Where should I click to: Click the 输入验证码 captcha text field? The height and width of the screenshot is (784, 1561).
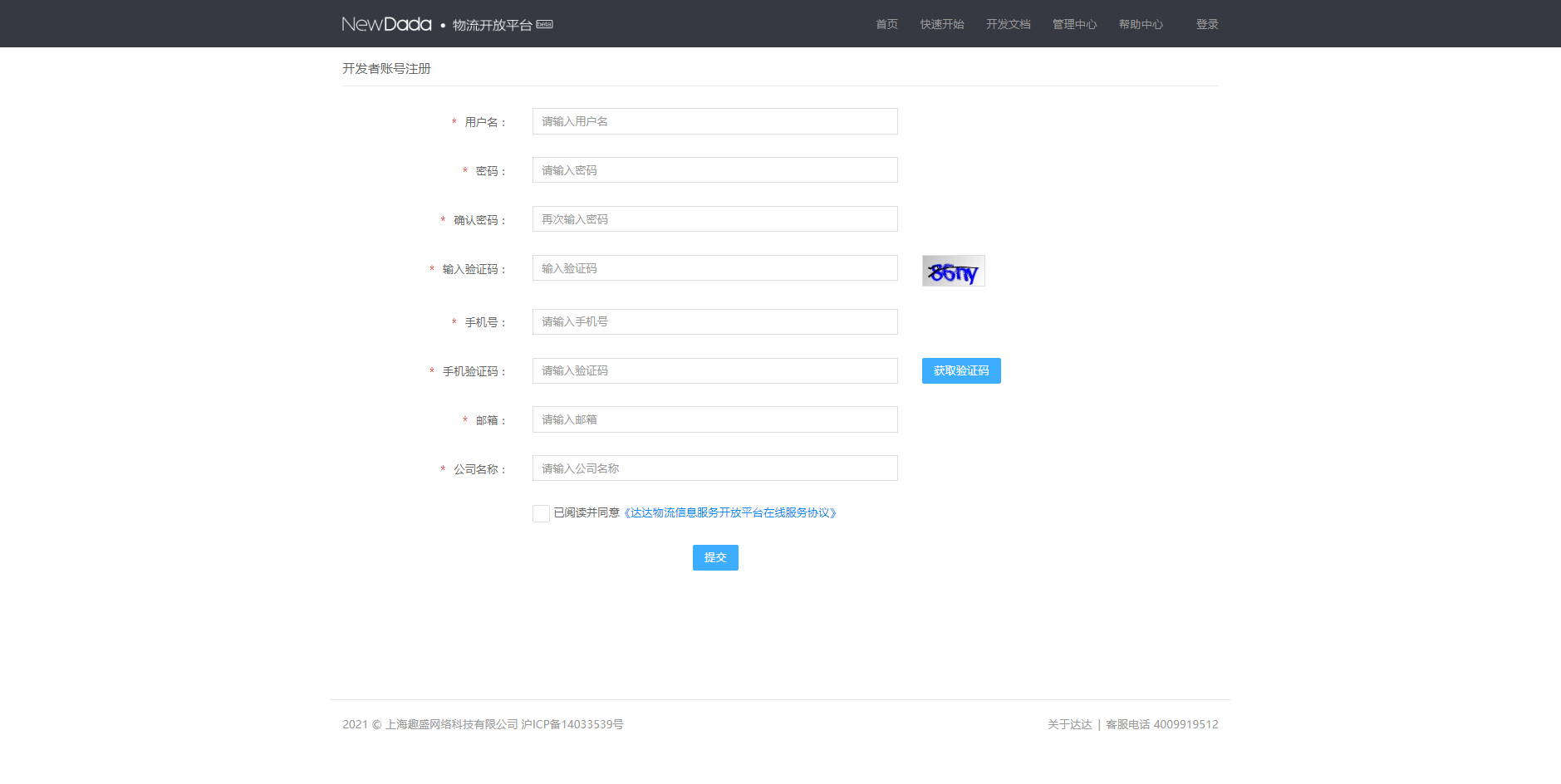coord(714,268)
